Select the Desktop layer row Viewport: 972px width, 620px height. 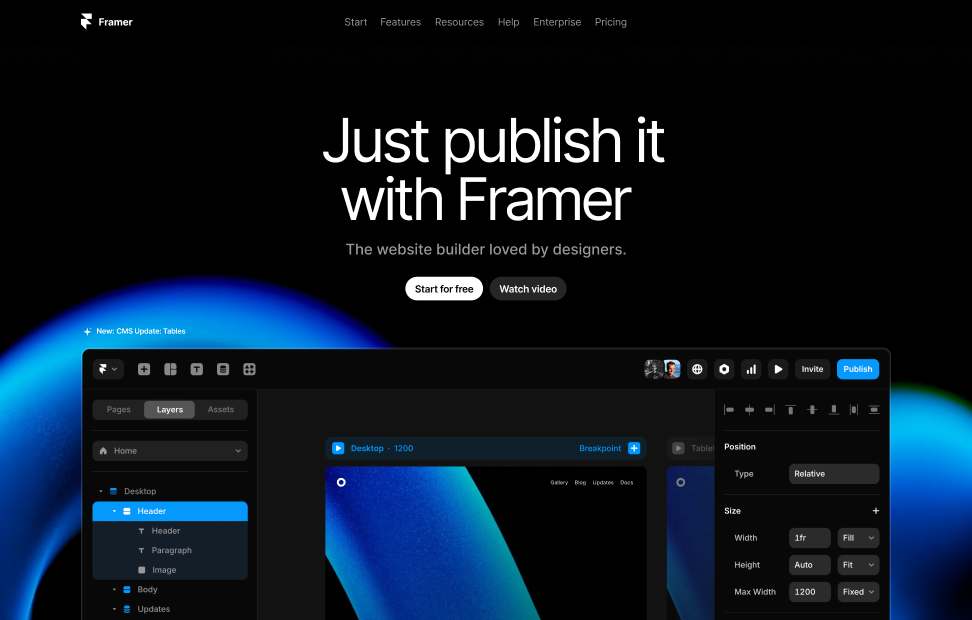point(170,491)
